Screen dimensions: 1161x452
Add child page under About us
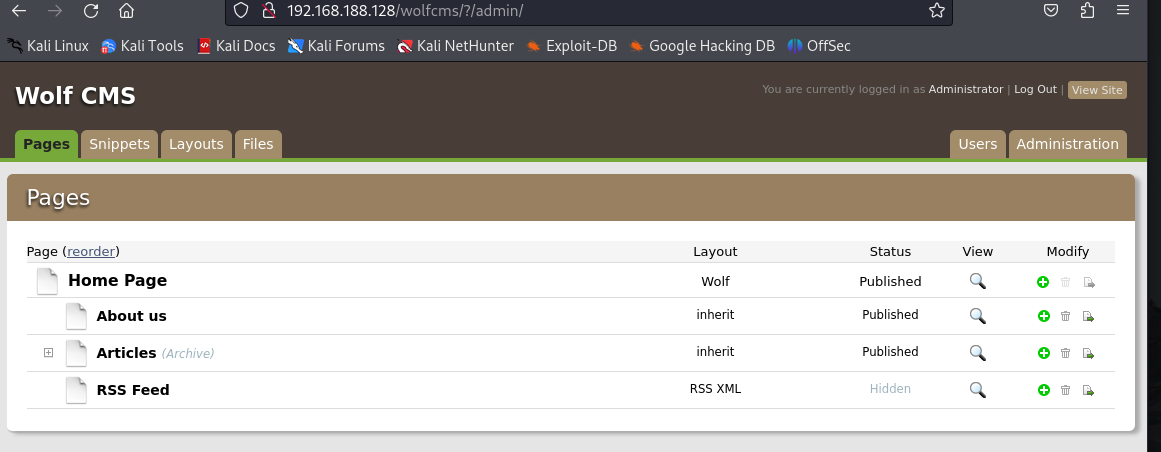(1044, 316)
